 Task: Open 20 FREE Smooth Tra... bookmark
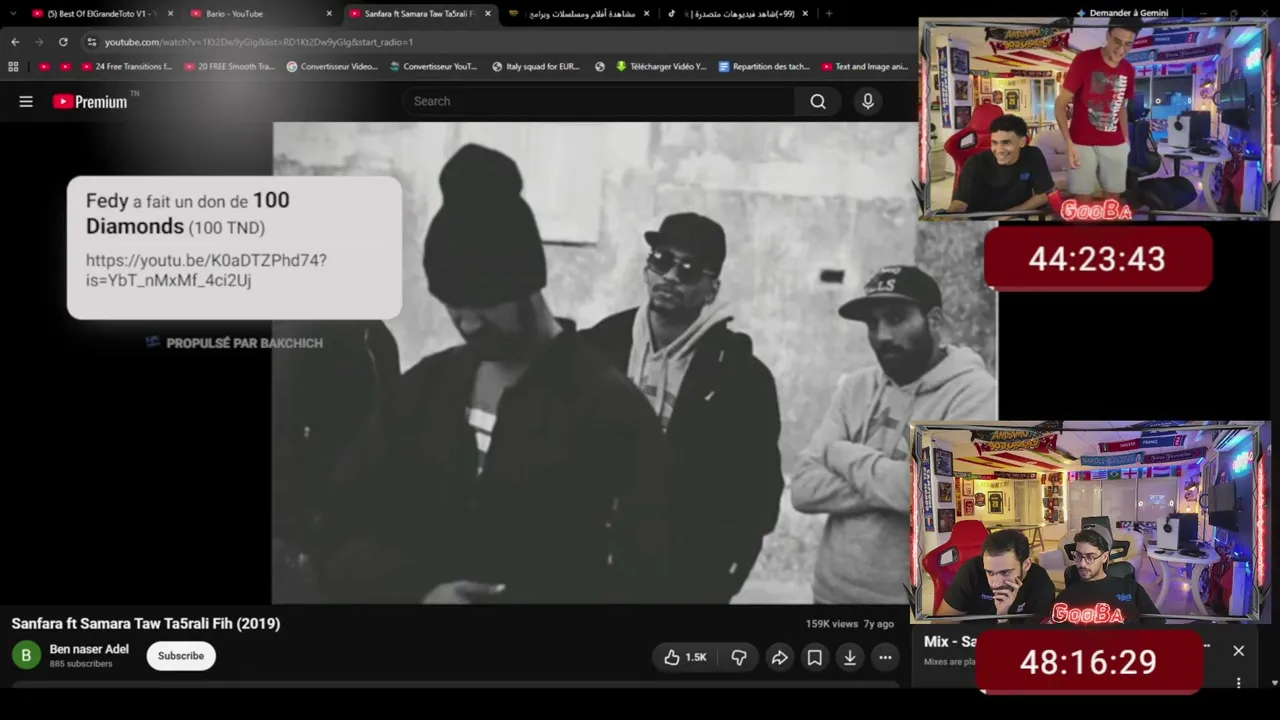click(229, 67)
